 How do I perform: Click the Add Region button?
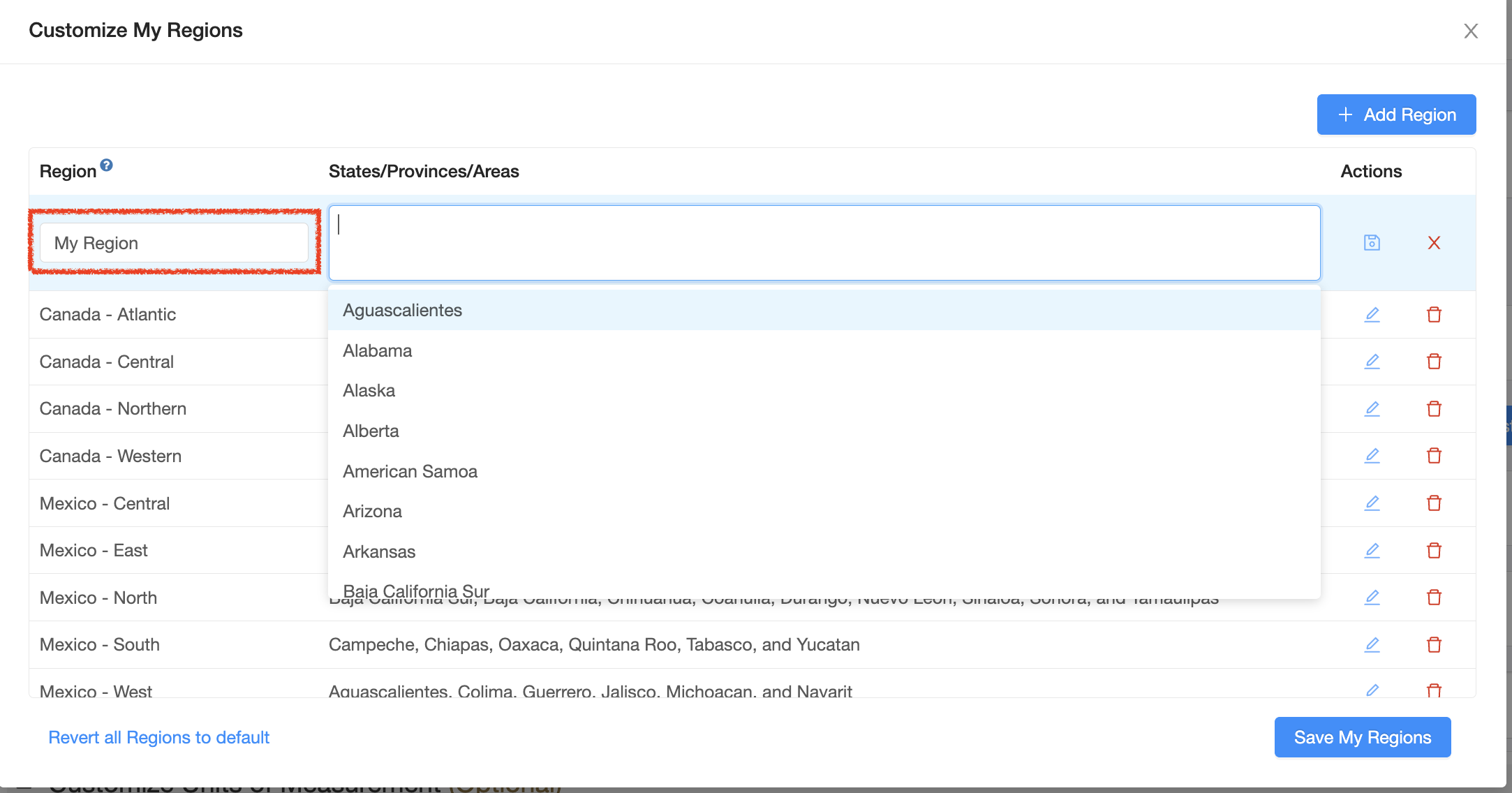pos(1396,114)
